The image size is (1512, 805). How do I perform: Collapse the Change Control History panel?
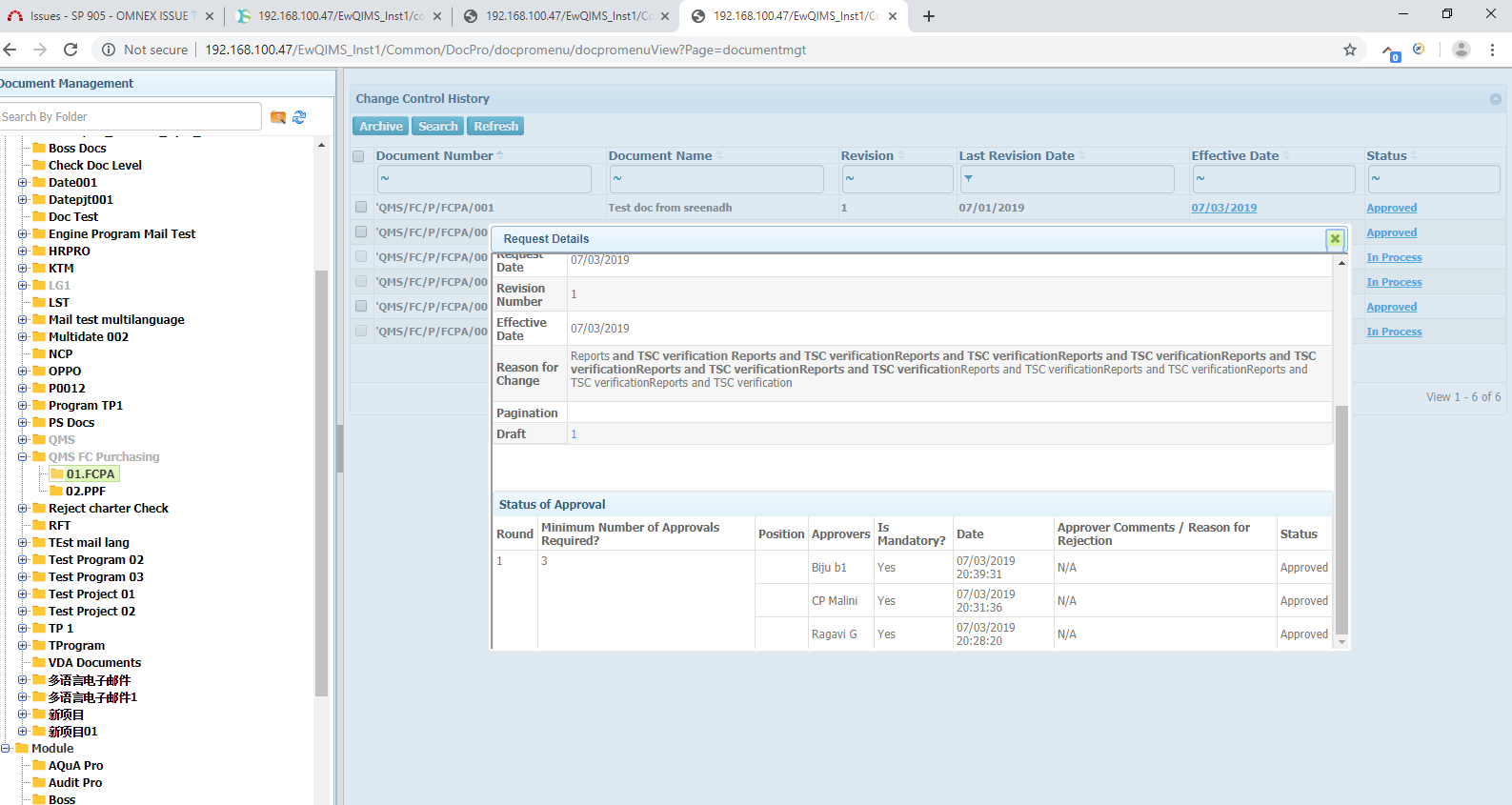[x=1496, y=99]
